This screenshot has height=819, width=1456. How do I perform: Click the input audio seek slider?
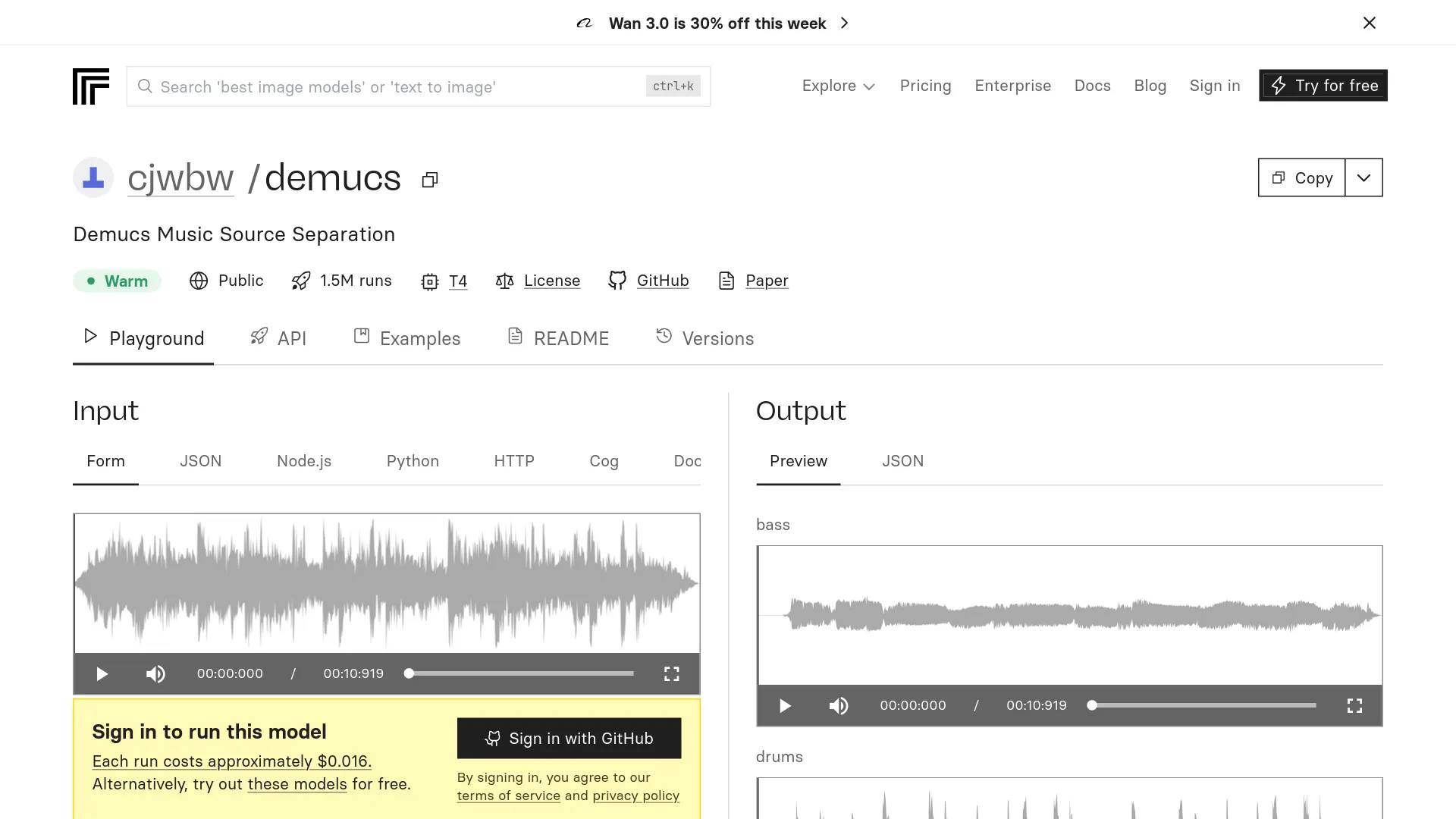pos(520,673)
